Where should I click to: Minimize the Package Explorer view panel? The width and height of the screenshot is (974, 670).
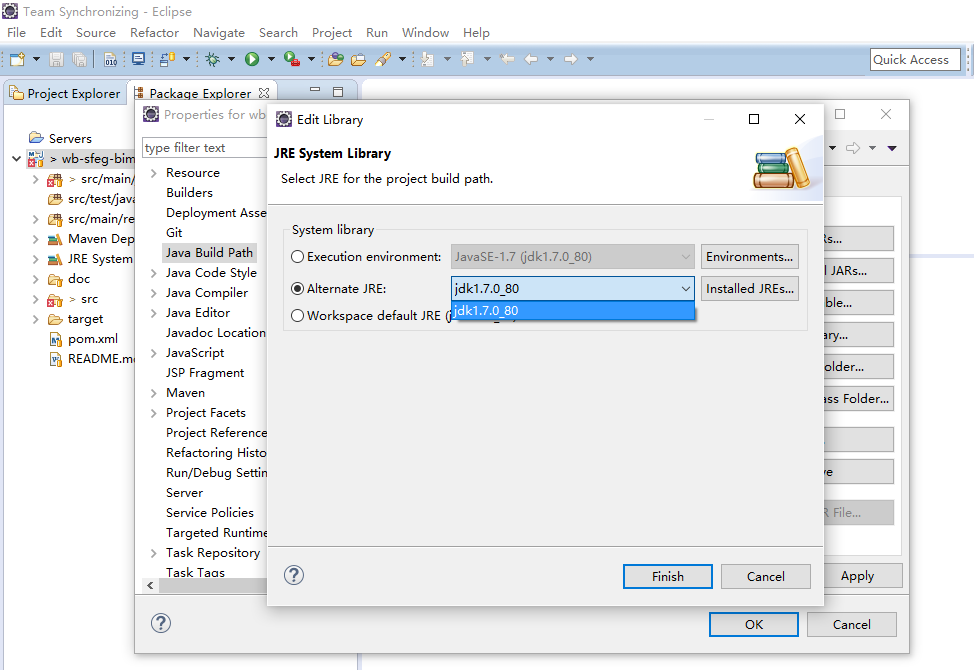pos(315,91)
